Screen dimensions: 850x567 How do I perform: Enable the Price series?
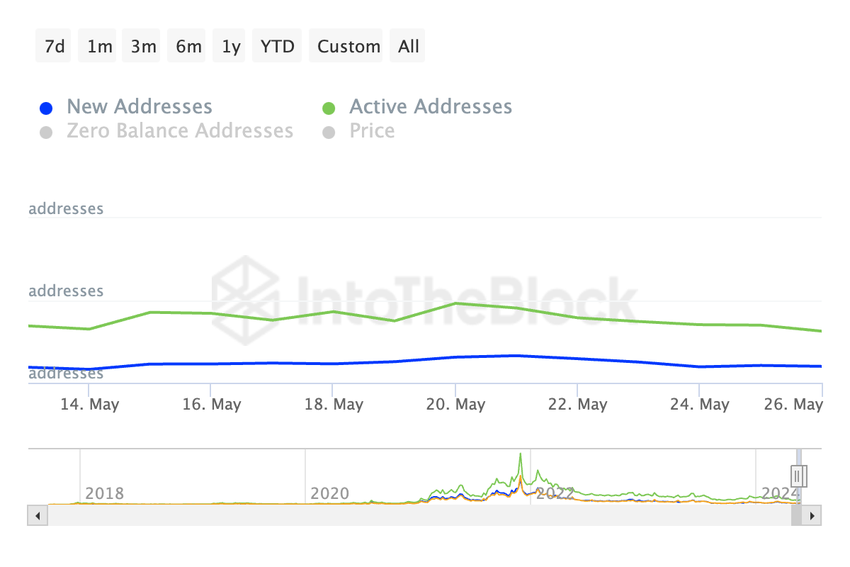(x=372, y=131)
